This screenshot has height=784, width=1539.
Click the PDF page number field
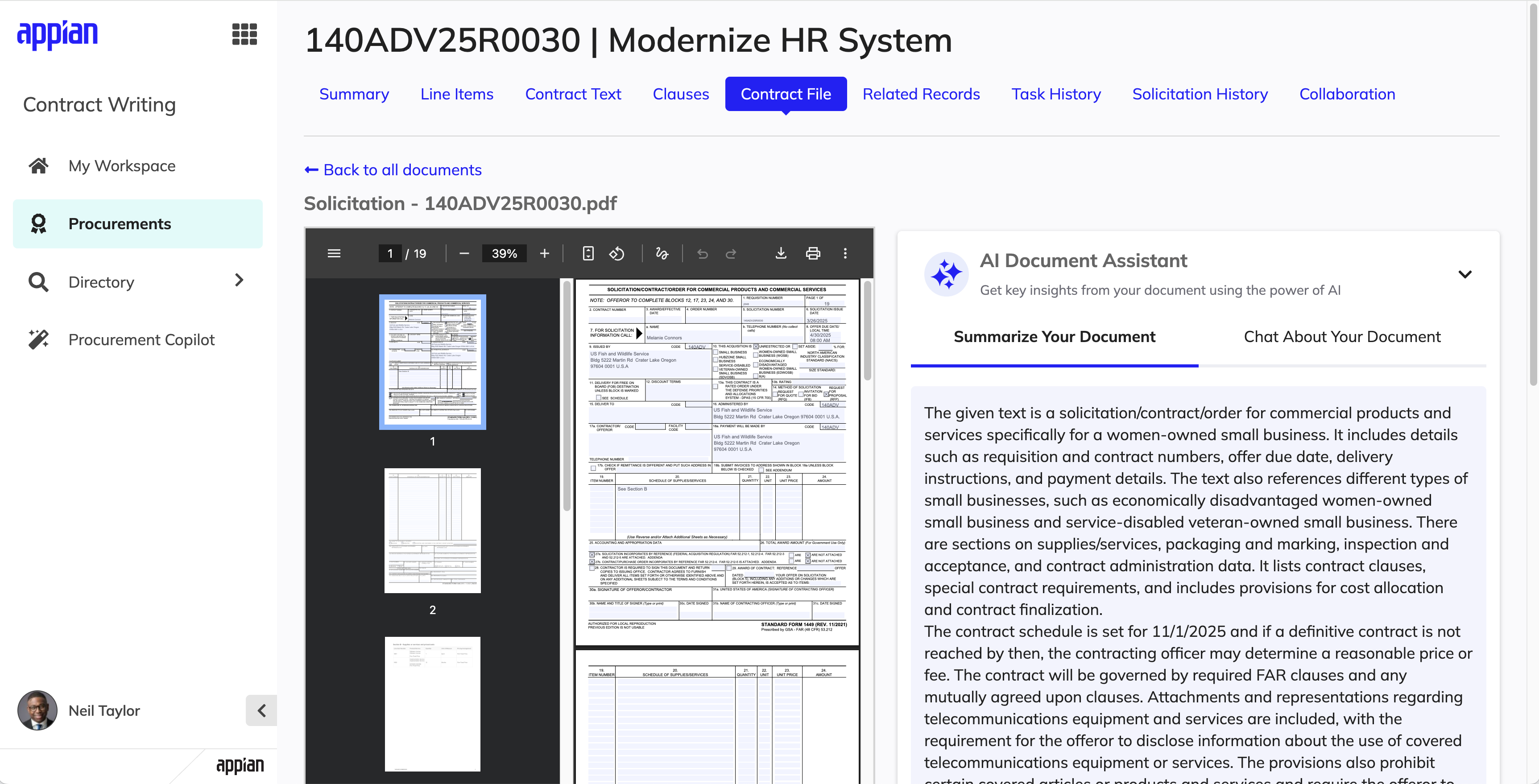[x=390, y=253]
